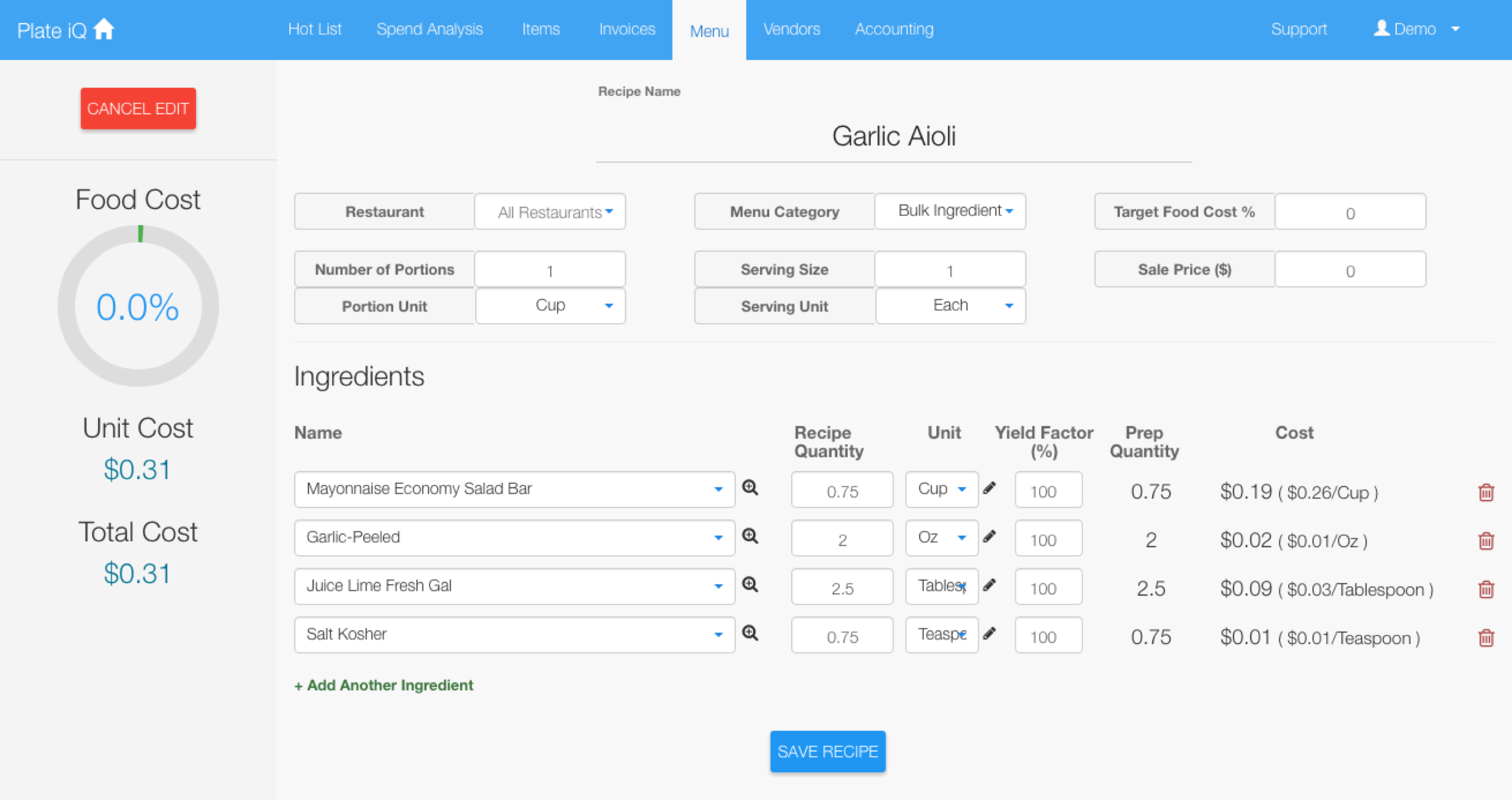Click magnifier icon next to Mayonnaise Economy Salad Bar
1512x800 pixels.
click(x=750, y=488)
